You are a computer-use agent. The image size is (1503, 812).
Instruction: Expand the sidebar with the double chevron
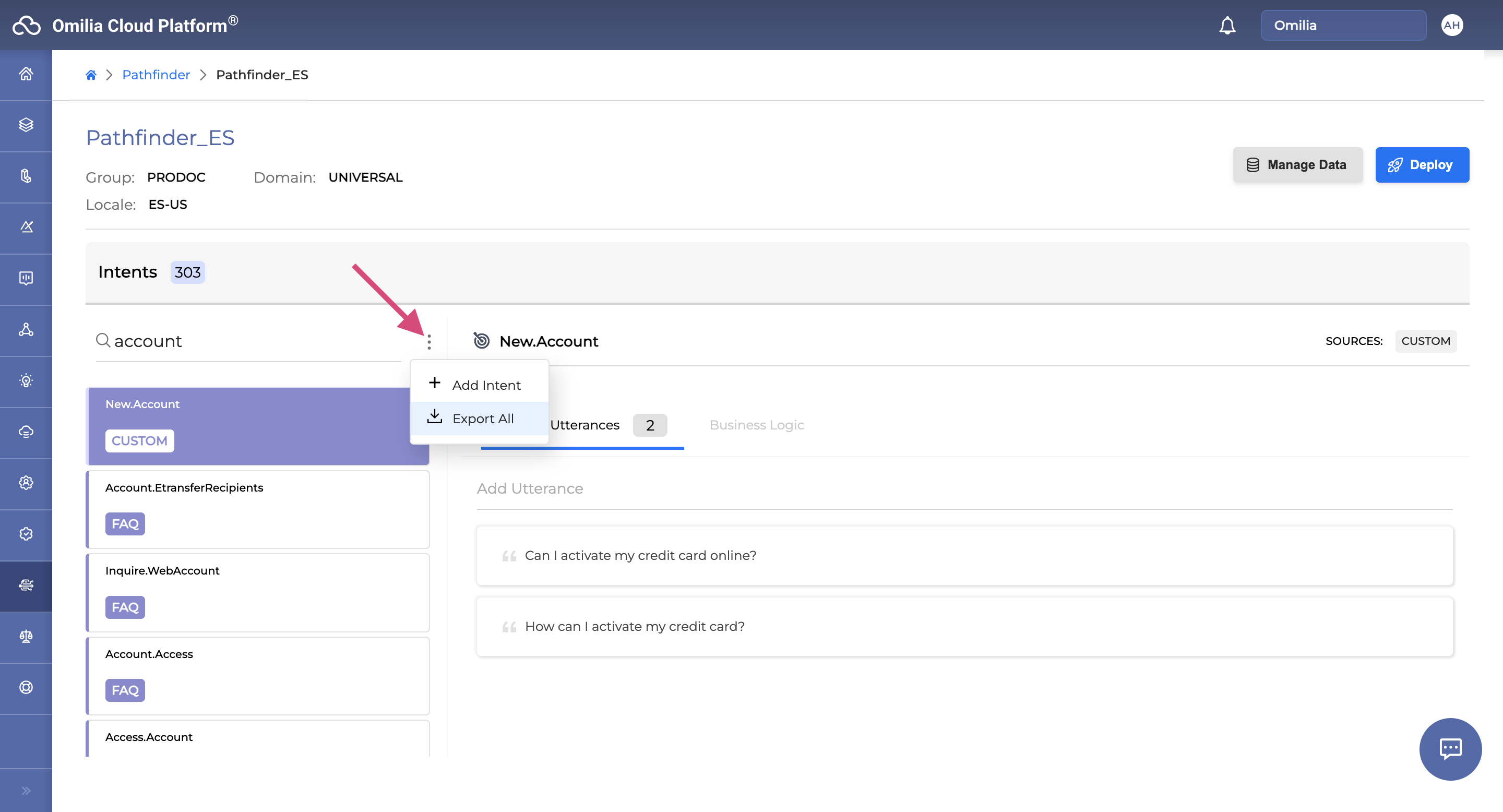click(x=26, y=791)
